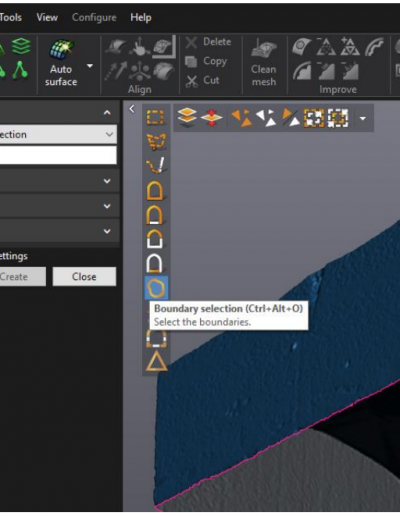Open the Help menu
This screenshot has width=400, height=516.
[x=141, y=17]
